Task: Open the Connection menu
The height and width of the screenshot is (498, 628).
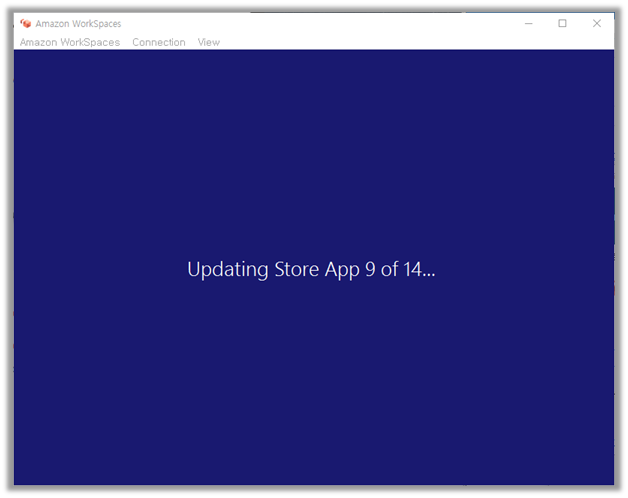Action: tap(158, 42)
